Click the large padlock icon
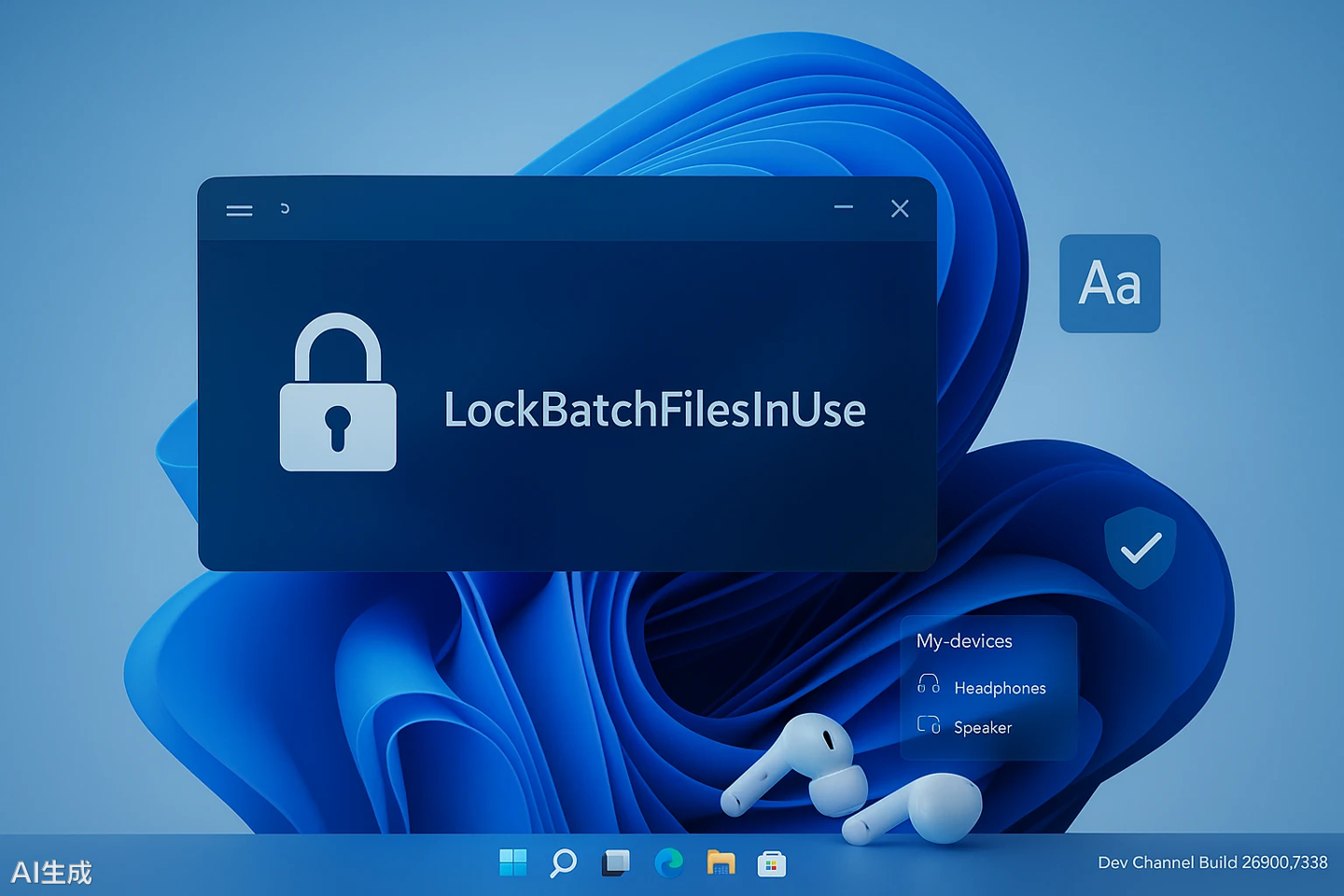The width and height of the screenshot is (1344, 896). pyautogui.click(x=338, y=392)
